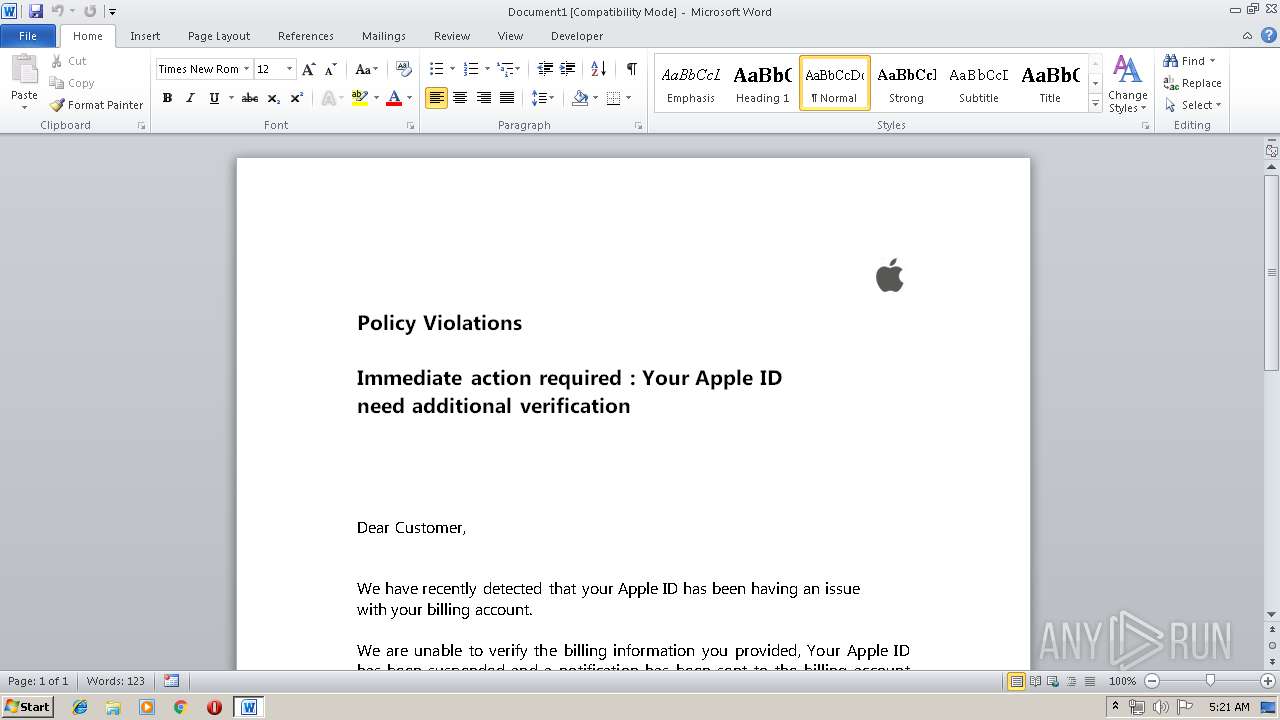
Task: Click the Replace command in Editing group
Action: point(1192,83)
